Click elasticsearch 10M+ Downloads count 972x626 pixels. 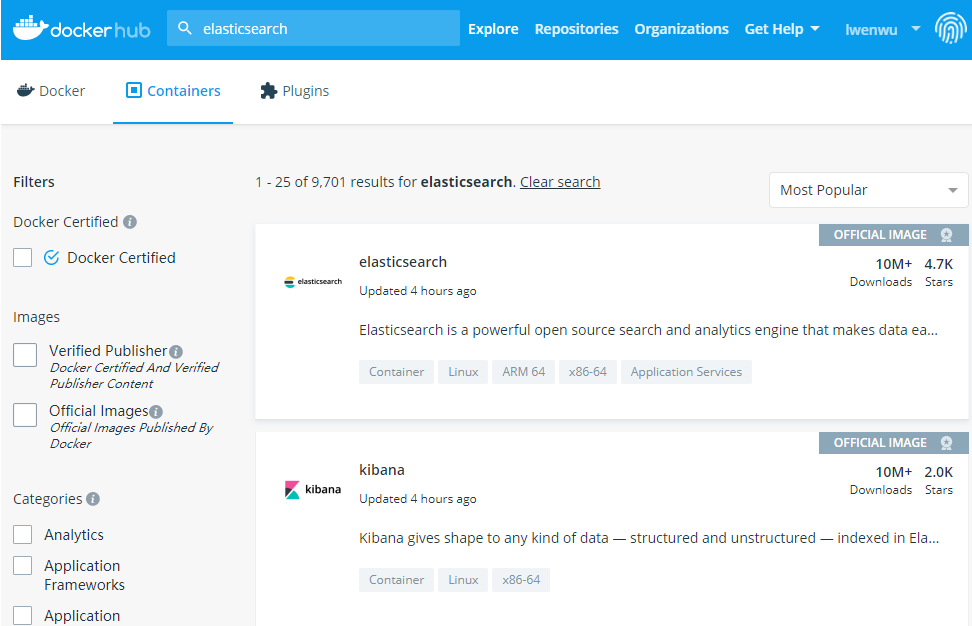(x=881, y=272)
